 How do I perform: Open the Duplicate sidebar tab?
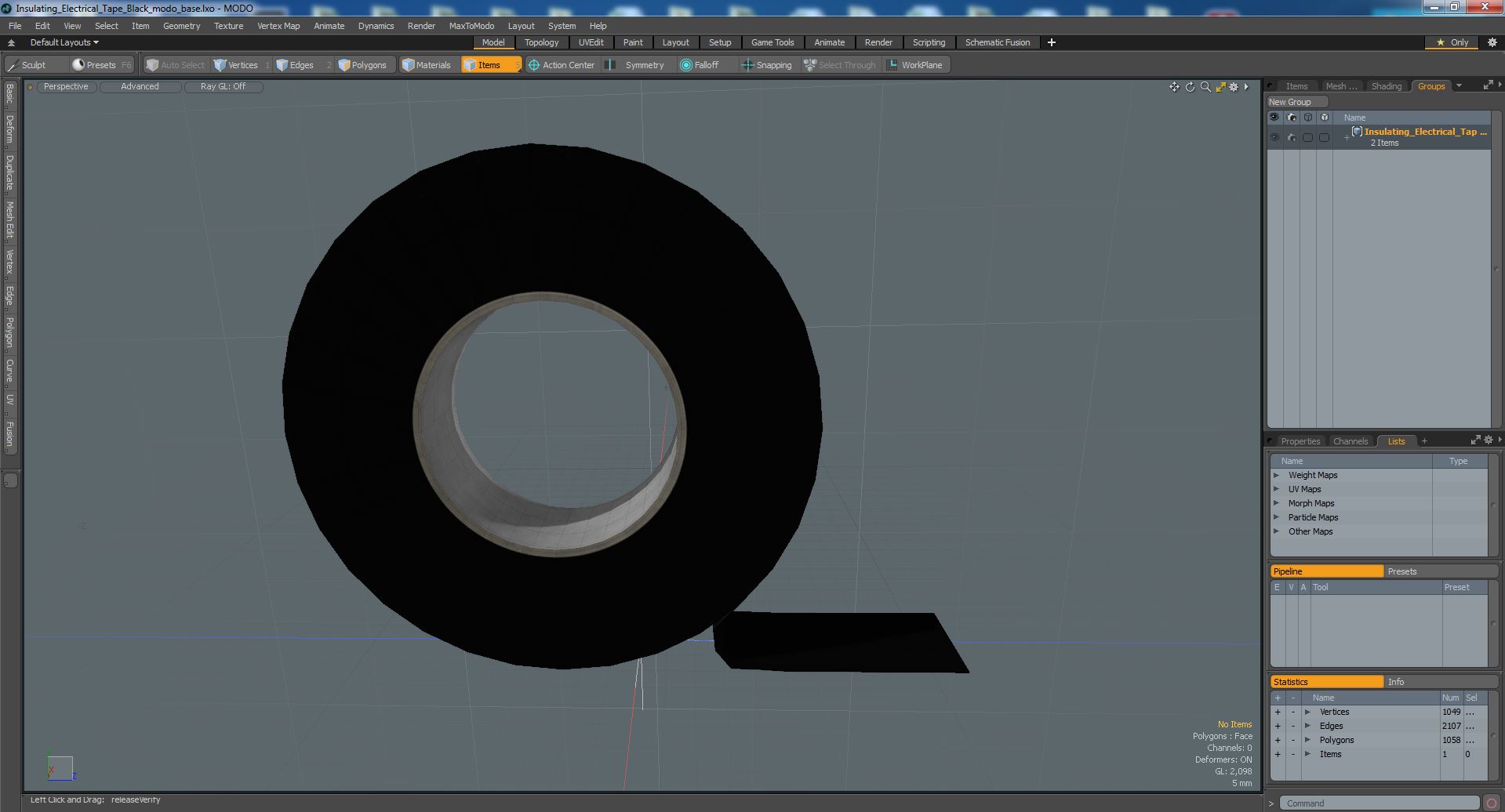pos(9,172)
